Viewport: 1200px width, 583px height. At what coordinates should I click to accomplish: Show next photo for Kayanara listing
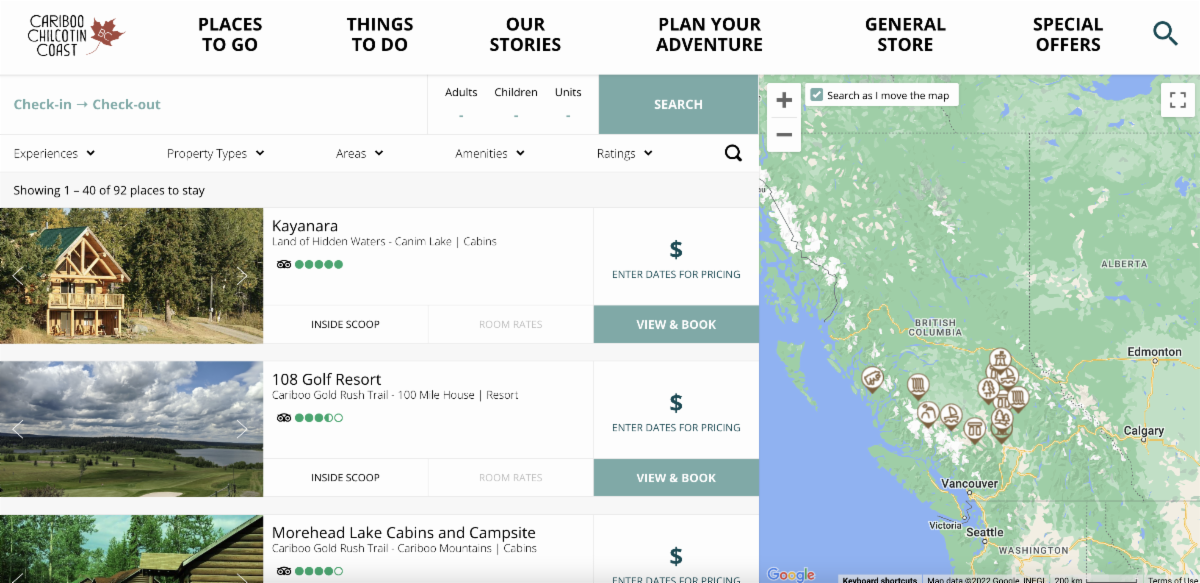241,276
